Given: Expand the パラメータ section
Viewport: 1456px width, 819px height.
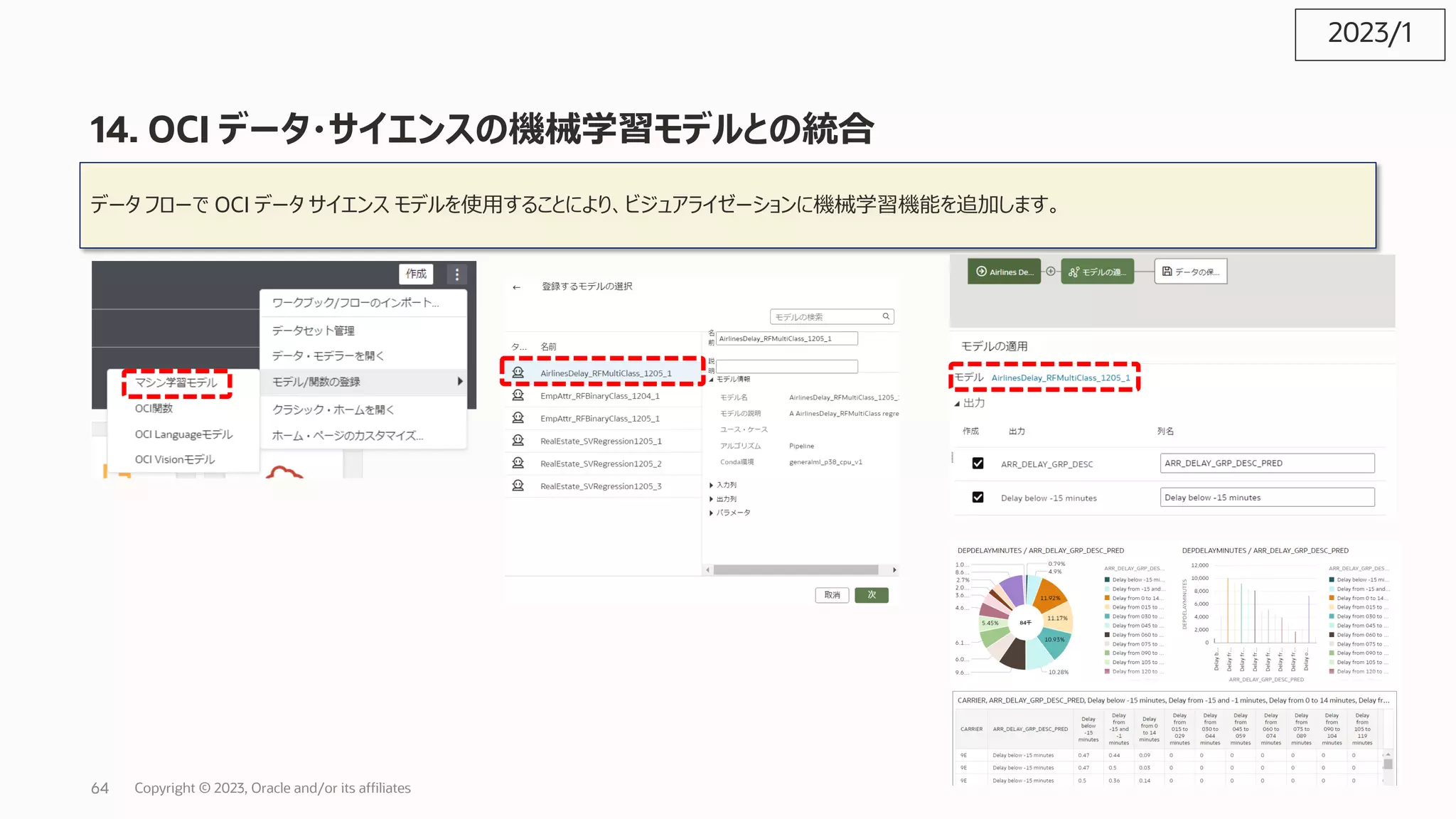Looking at the screenshot, I should 711,513.
